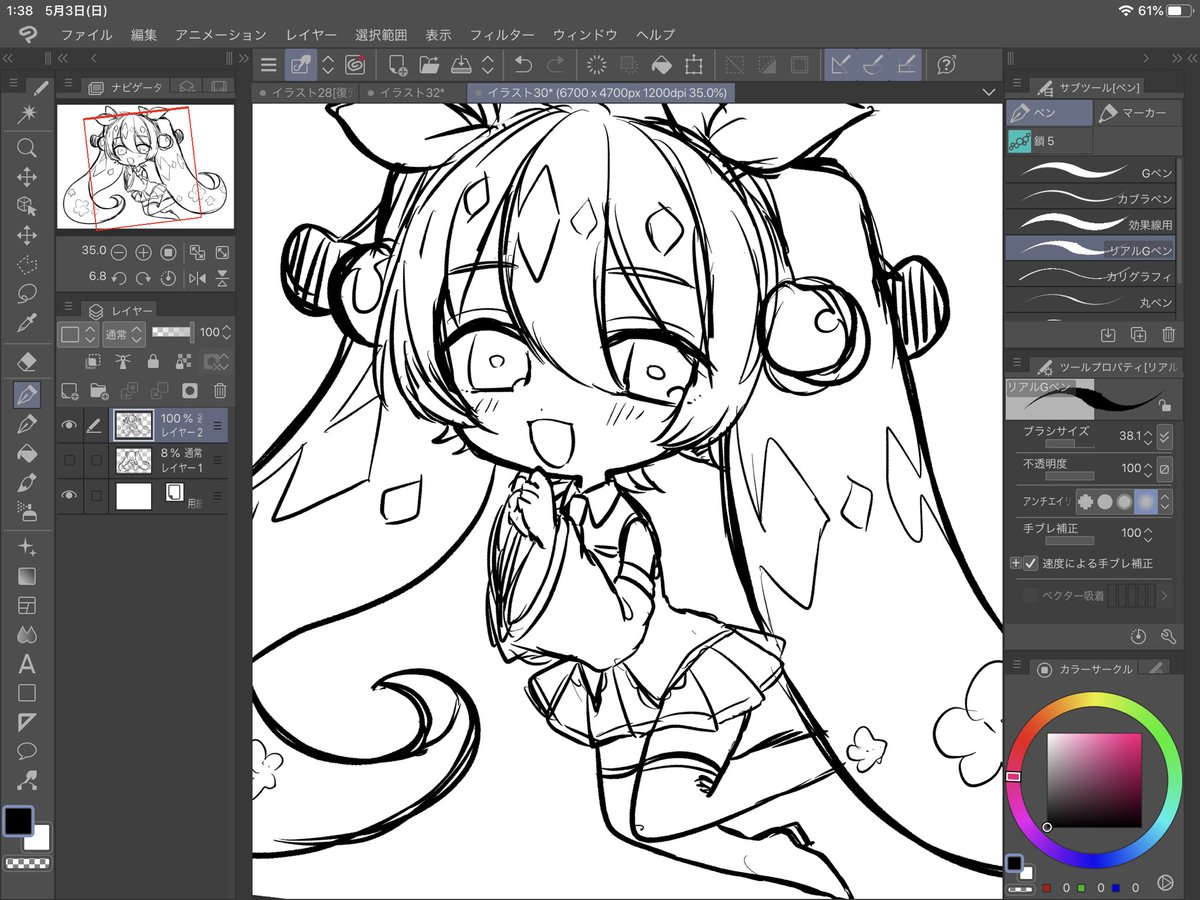This screenshot has width=1200, height=900.
Task: Select the Auto select wand tool
Action: click(27, 114)
